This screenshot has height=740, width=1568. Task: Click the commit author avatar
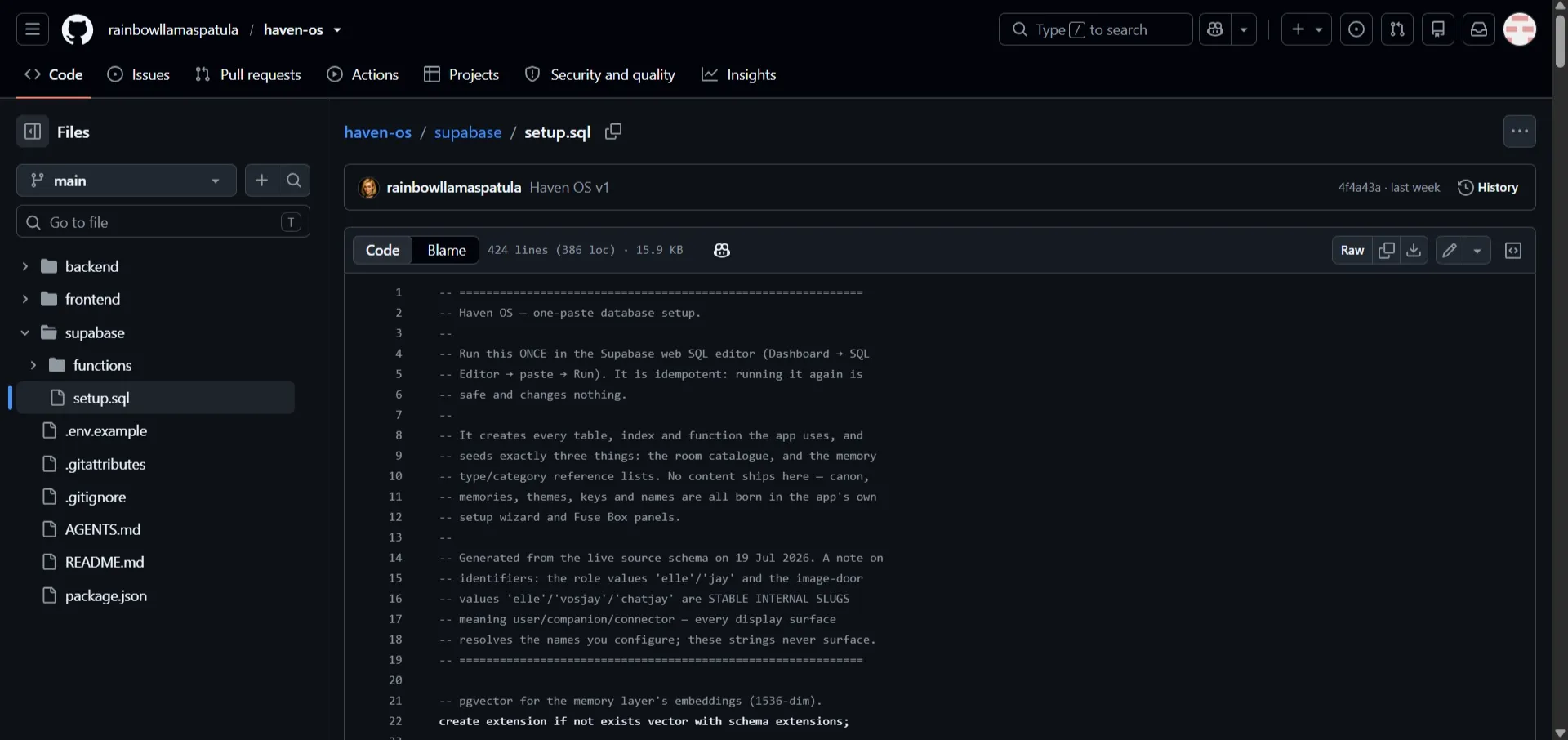[x=369, y=188]
